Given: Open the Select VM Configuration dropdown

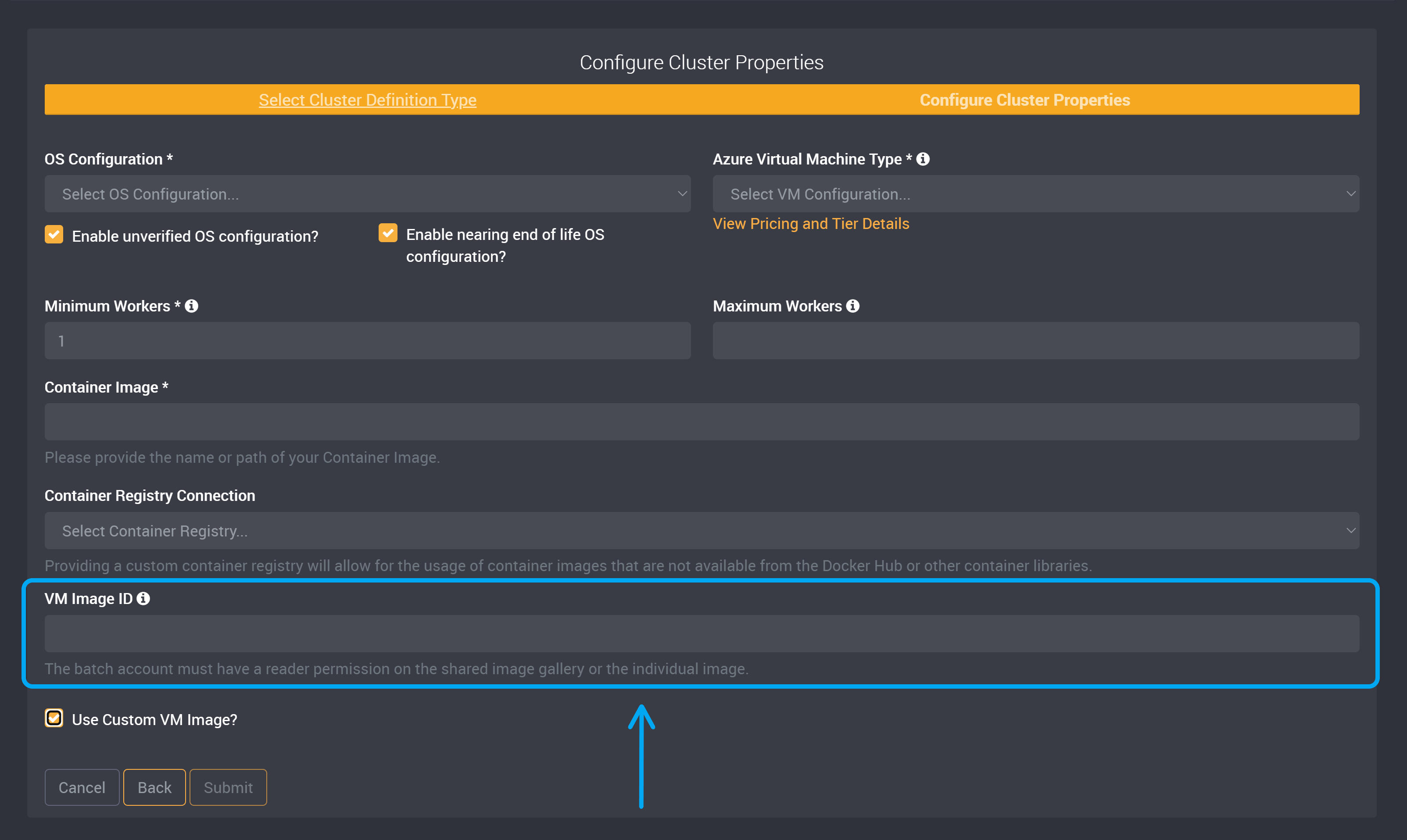Looking at the screenshot, I should pyautogui.click(x=1036, y=193).
